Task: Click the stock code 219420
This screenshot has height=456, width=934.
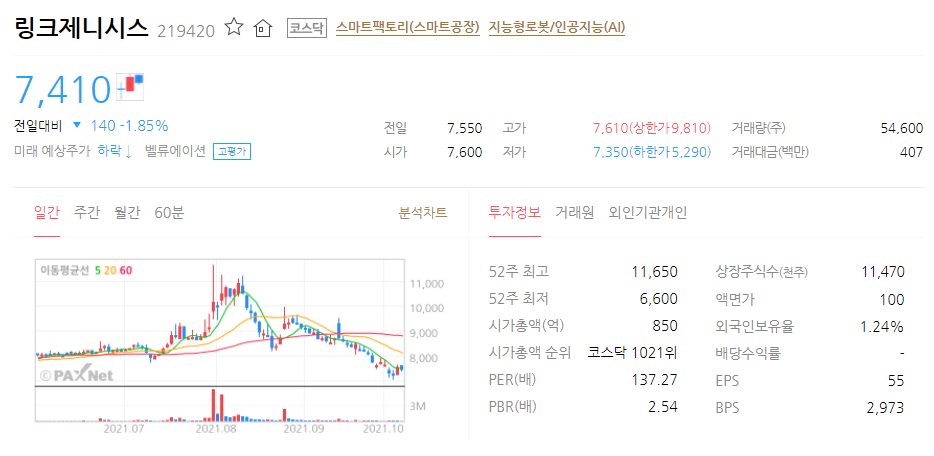Action: pyautogui.click(x=186, y=30)
